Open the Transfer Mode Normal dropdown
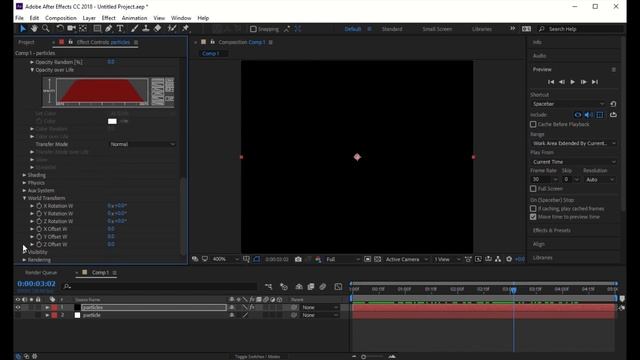The width and height of the screenshot is (640, 360). (x=143, y=144)
